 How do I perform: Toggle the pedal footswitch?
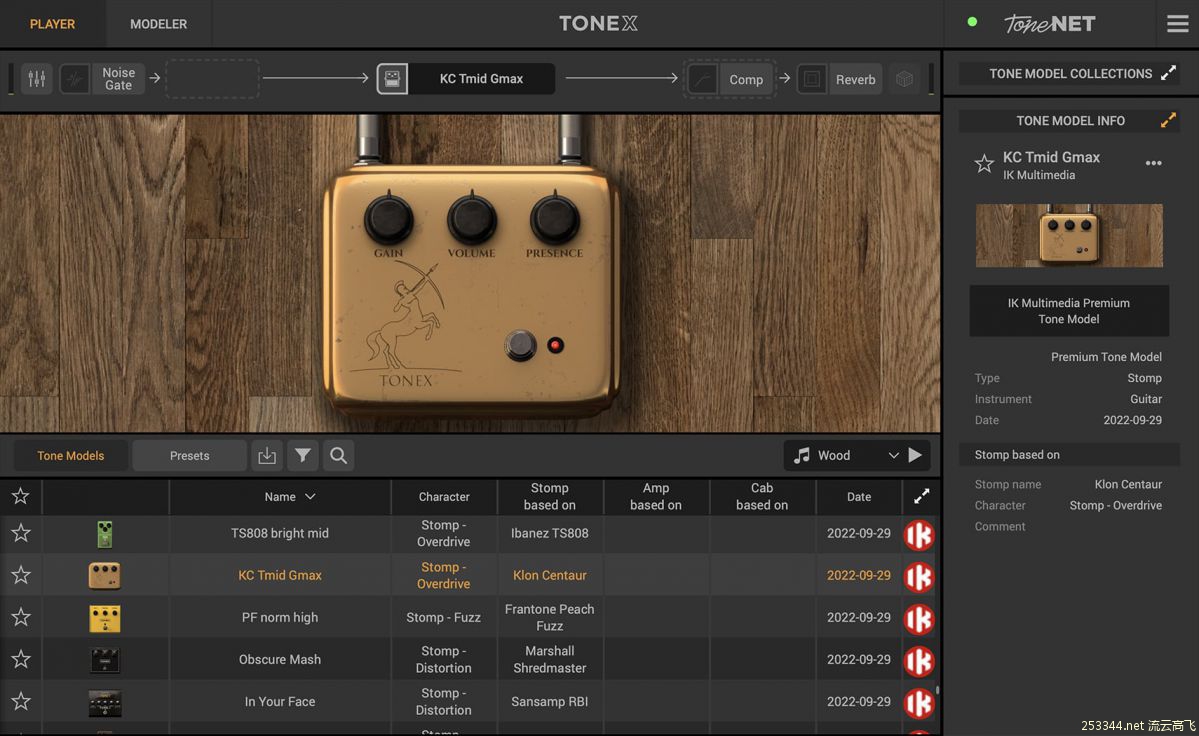tap(521, 345)
